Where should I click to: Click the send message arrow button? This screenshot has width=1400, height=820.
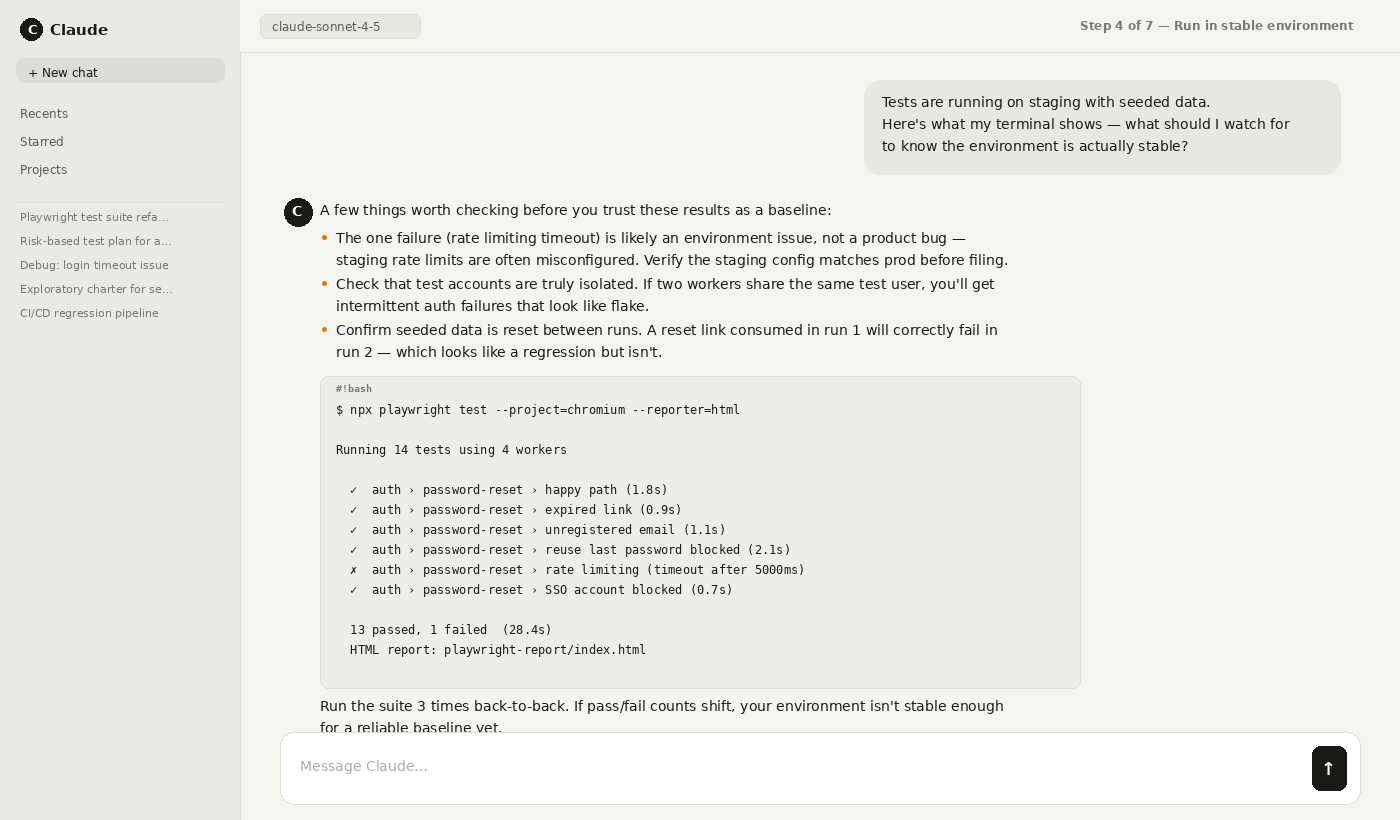pos(1329,768)
